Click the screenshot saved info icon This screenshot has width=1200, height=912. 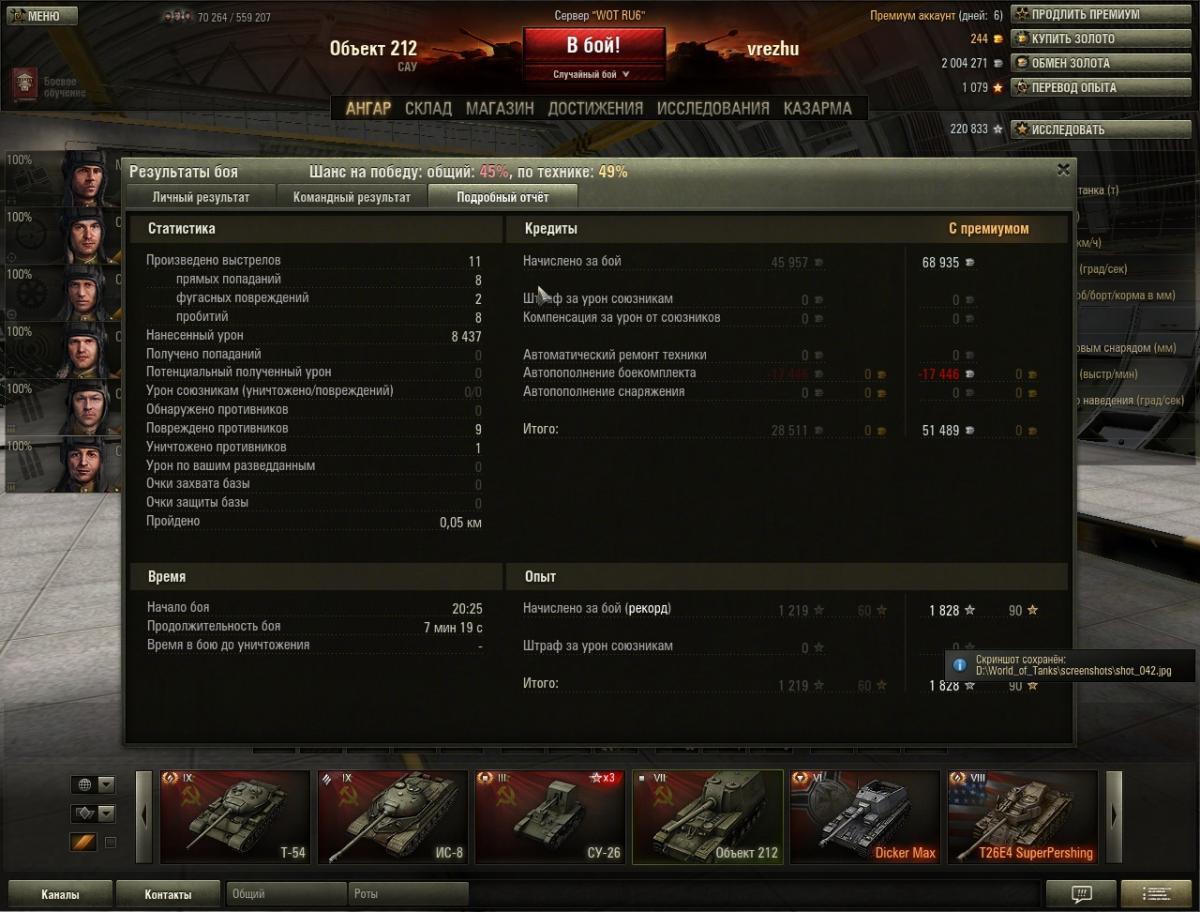(960, 665)
